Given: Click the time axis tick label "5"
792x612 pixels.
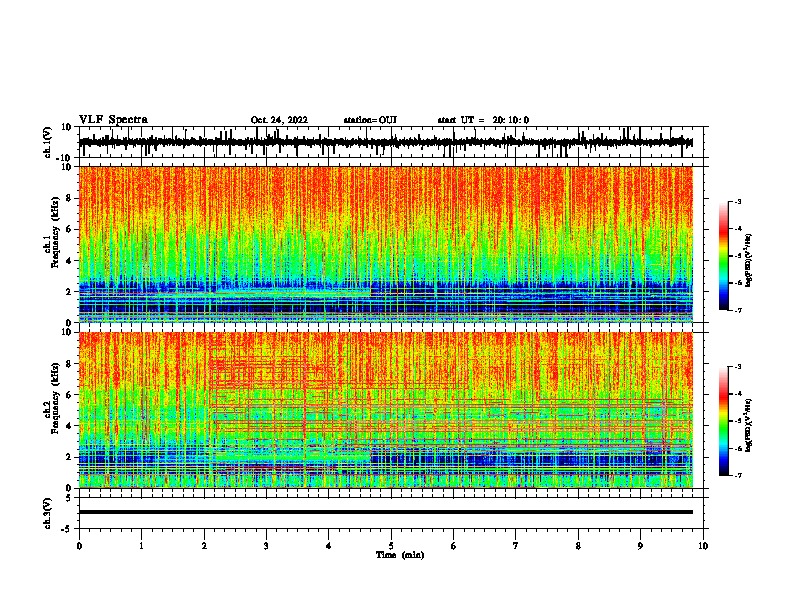Looking at the screenshot, I should coord(391,546).
